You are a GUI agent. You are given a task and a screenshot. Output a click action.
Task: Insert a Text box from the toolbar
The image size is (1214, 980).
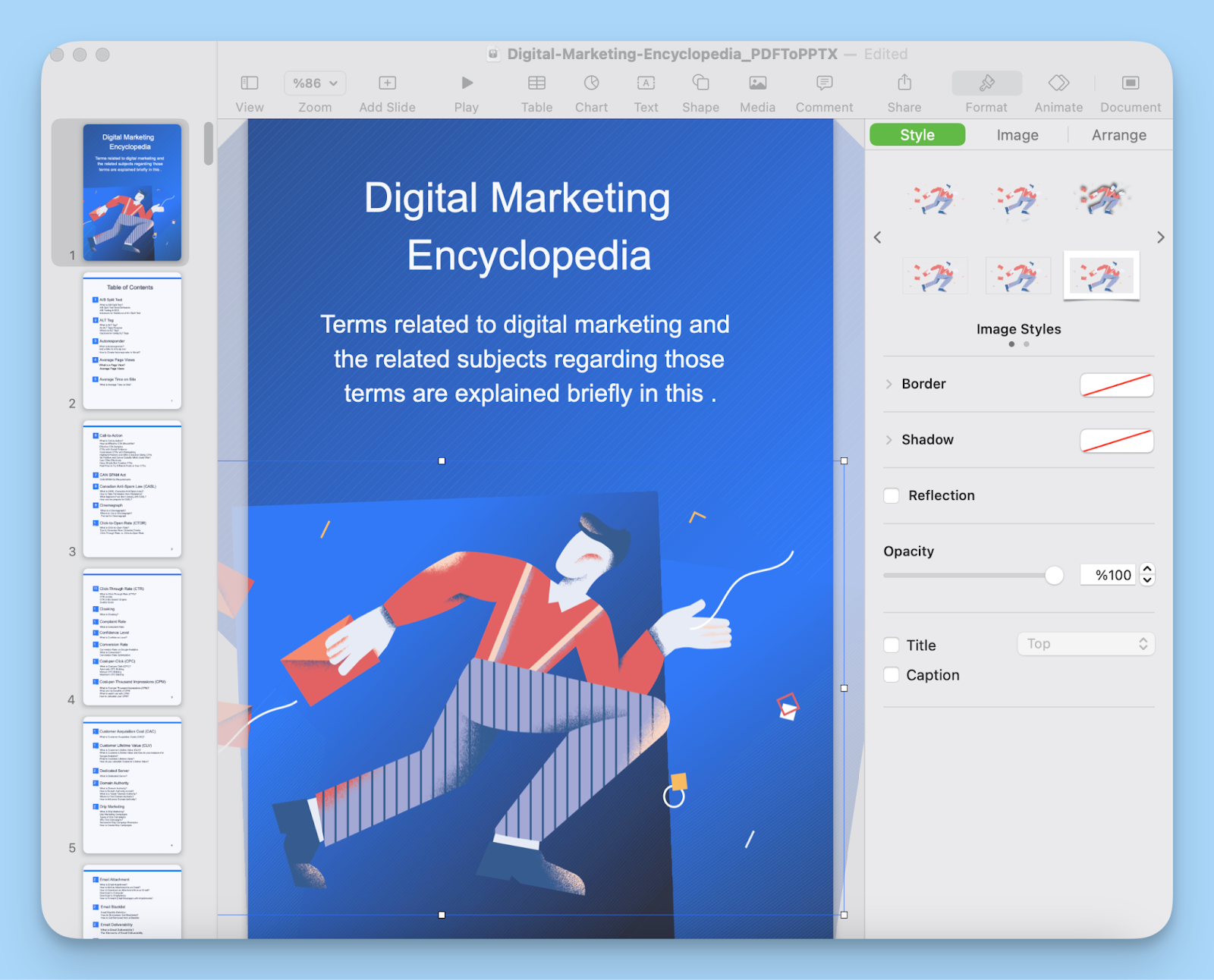point(646,91)
